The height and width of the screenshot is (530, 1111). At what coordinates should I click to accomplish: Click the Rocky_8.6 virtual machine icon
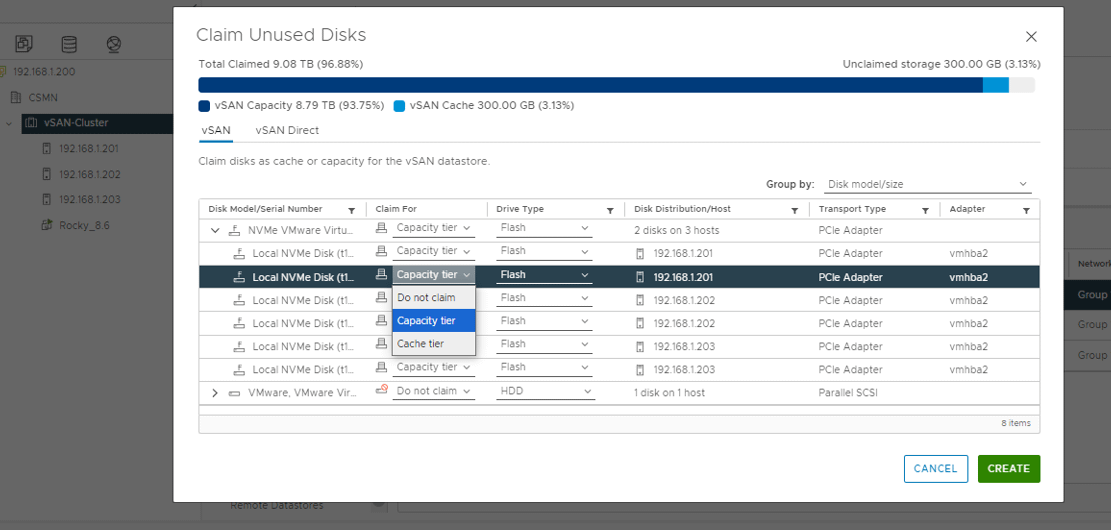[x=47, y=225]
